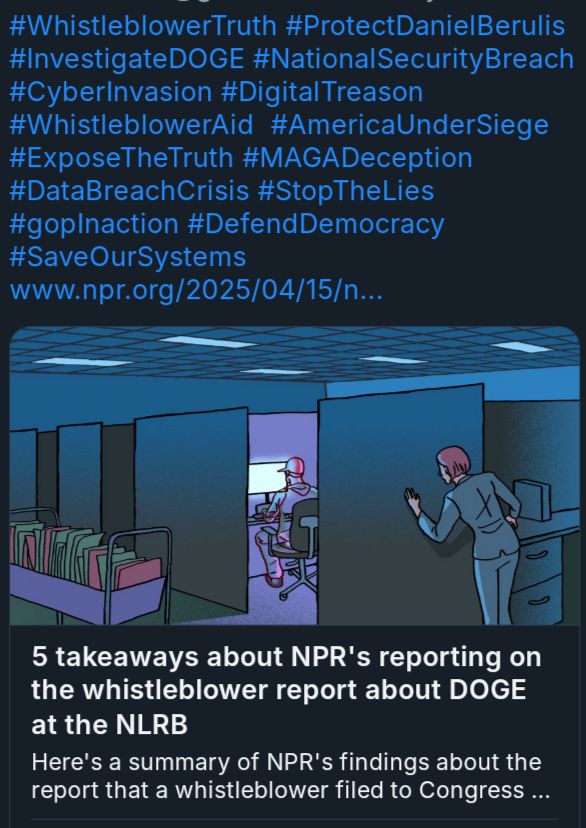This screenshot has height=828, width=586.
Task: Open the #MAGADeception hashtag
Action: coord(357,158)
